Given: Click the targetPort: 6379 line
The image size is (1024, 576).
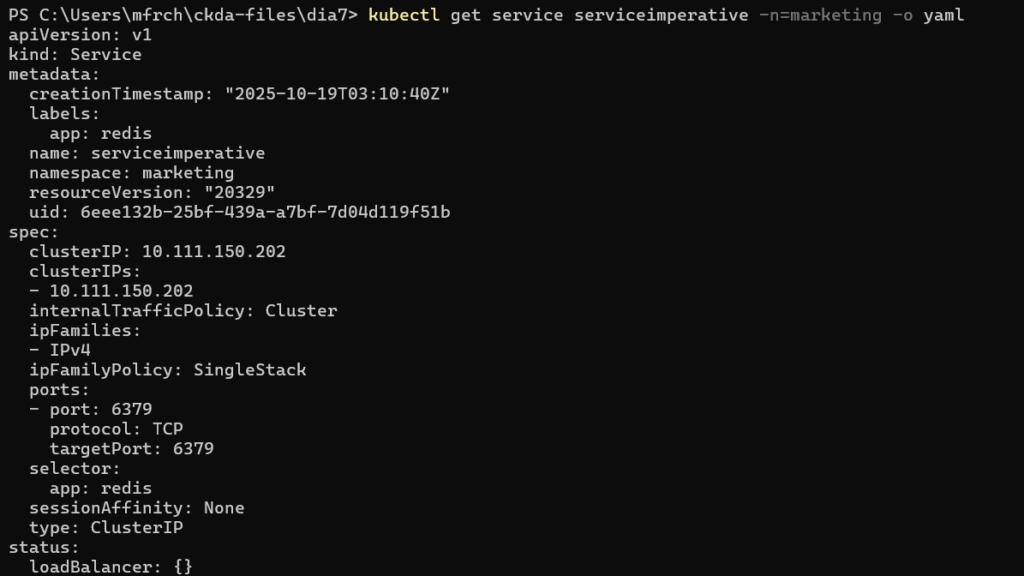Looking at the screenshot, I should tap(131, 449).
